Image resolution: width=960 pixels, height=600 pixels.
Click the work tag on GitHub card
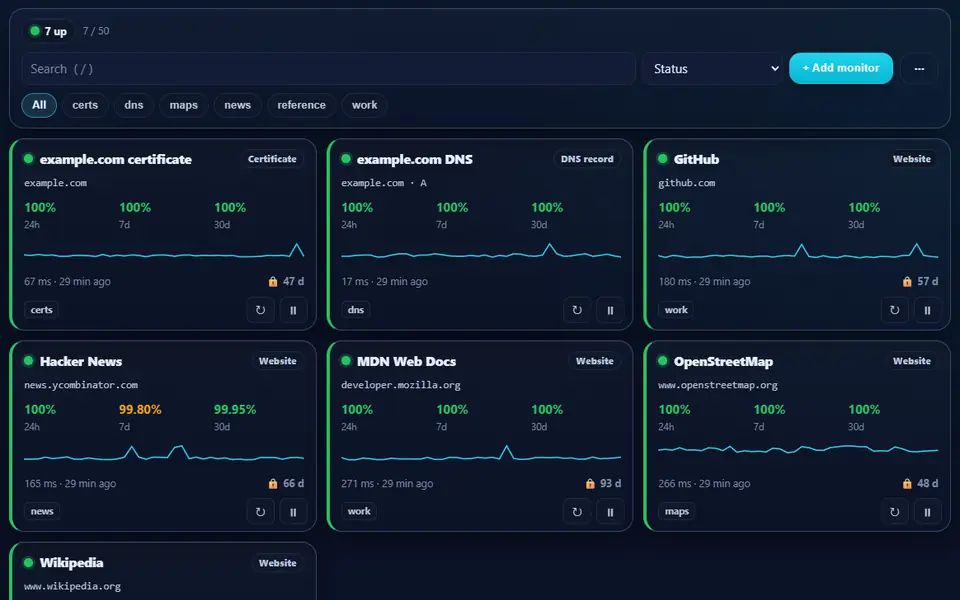(x=677, y=310)
